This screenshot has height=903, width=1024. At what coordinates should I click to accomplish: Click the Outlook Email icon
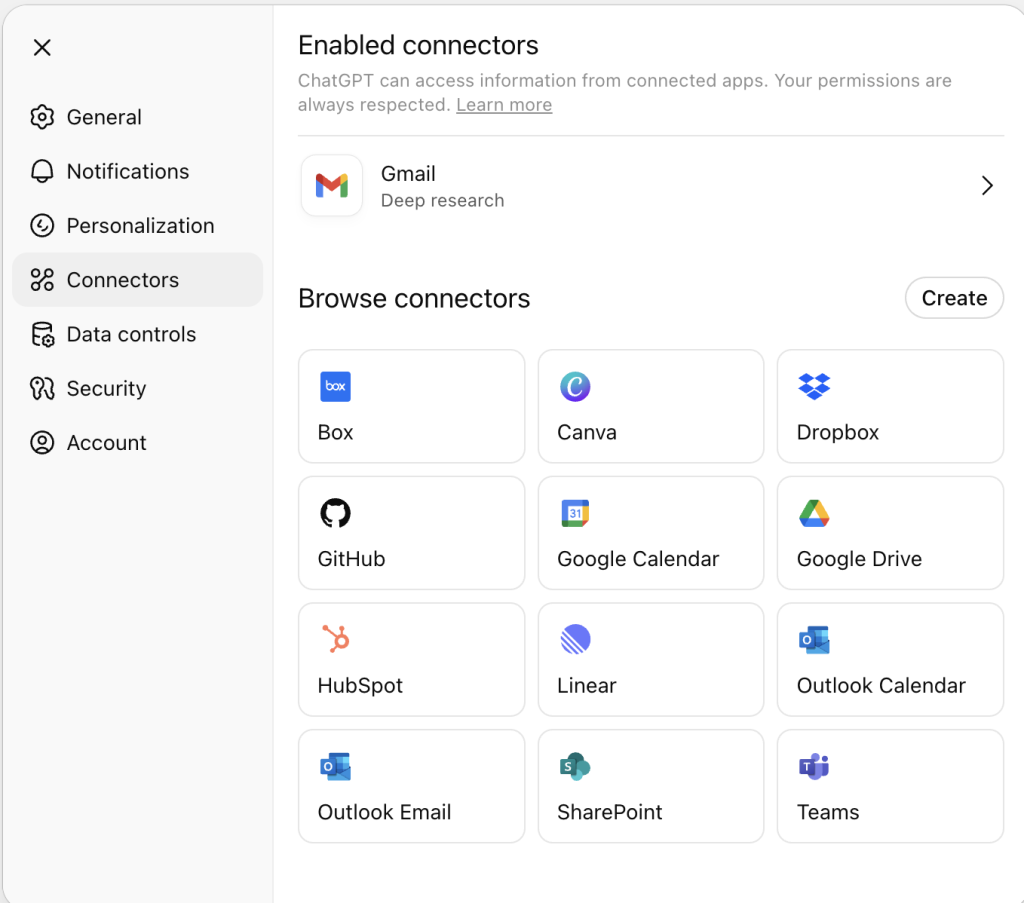pos(335,767)
